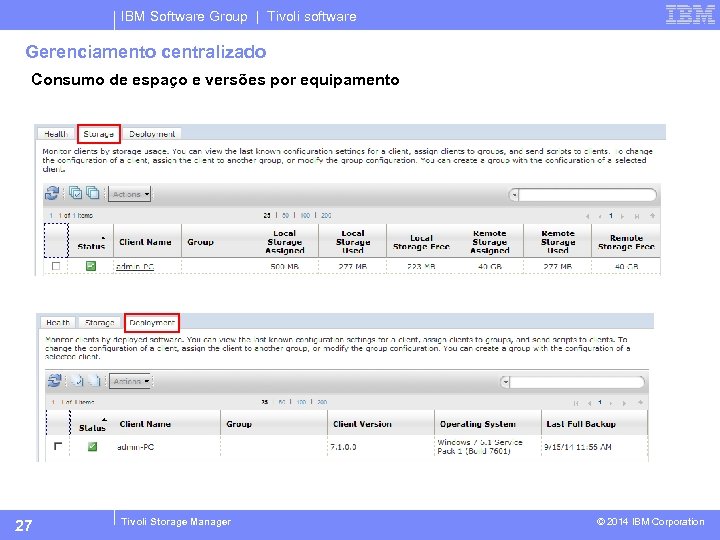The width and height of the screenshot is (720, 540).
Task: Sort by Local Storage Used column
Action: pos(353,242)
